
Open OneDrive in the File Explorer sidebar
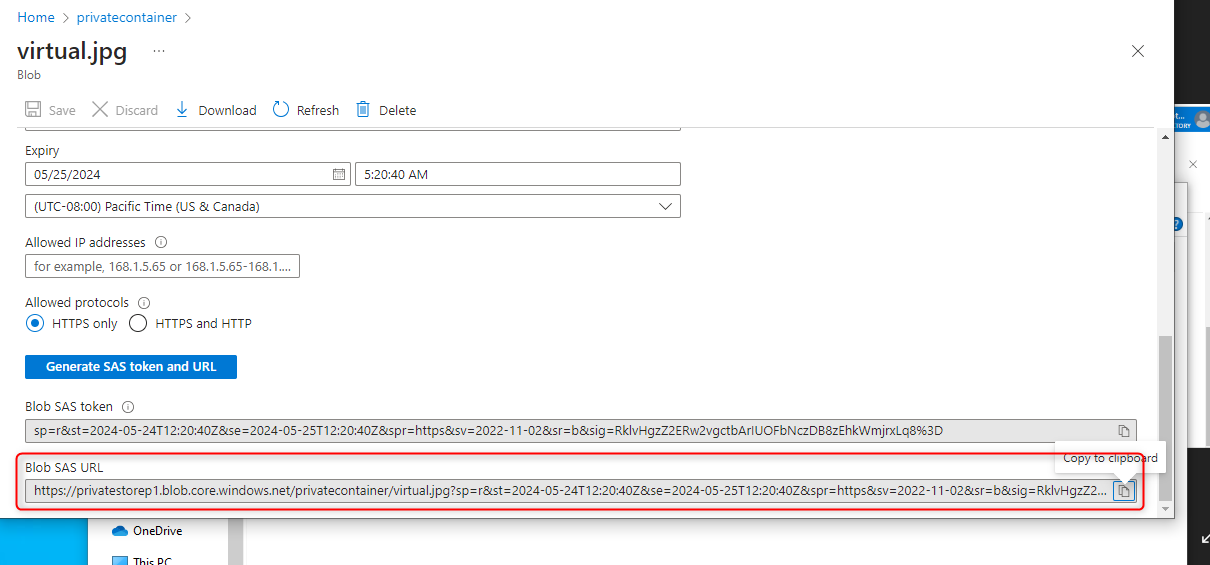tap(147, 531)
